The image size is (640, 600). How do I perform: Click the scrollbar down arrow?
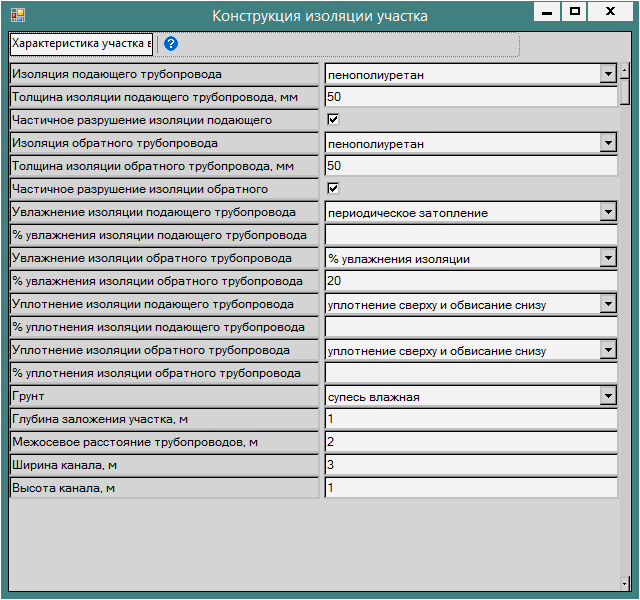click(624, 581)
